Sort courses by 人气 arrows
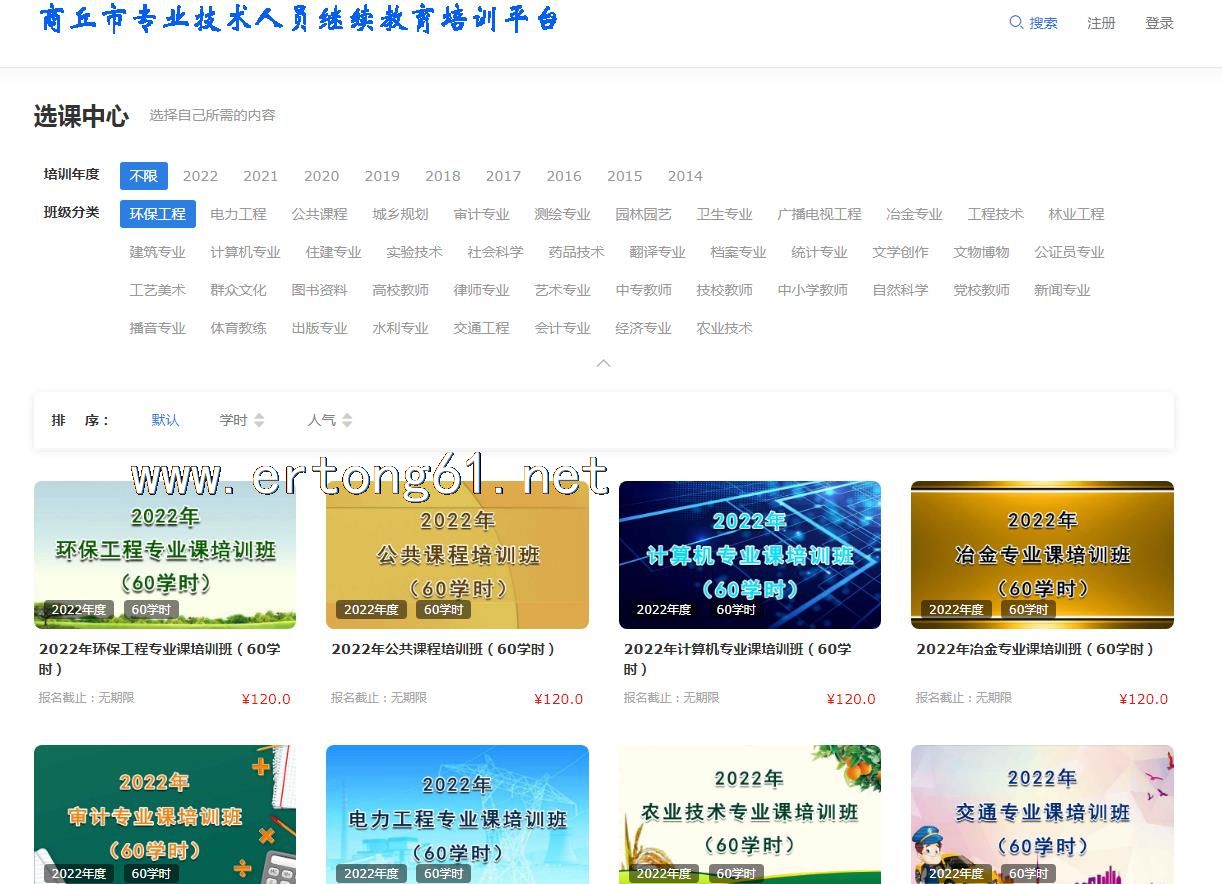Screen dimensions: 1222x884 [347, 420]
